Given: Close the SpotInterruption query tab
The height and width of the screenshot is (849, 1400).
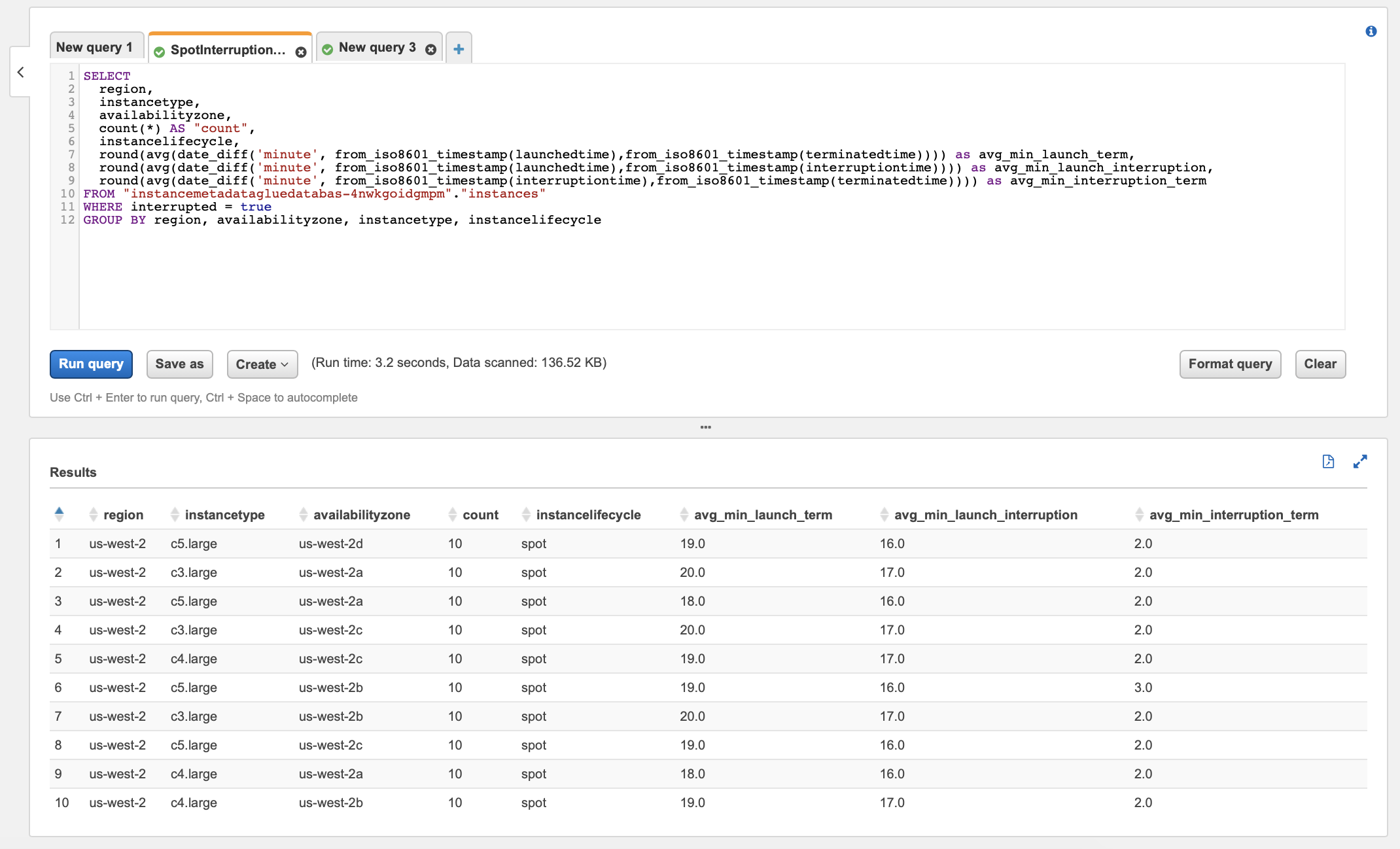Looking at the screenshot, I should click(301, 52).
